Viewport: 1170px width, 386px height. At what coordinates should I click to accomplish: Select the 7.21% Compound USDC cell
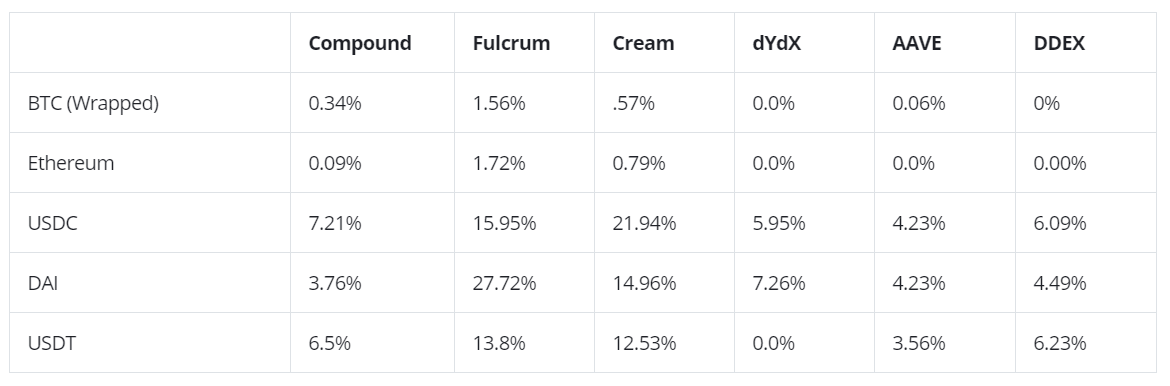(334, 223)
